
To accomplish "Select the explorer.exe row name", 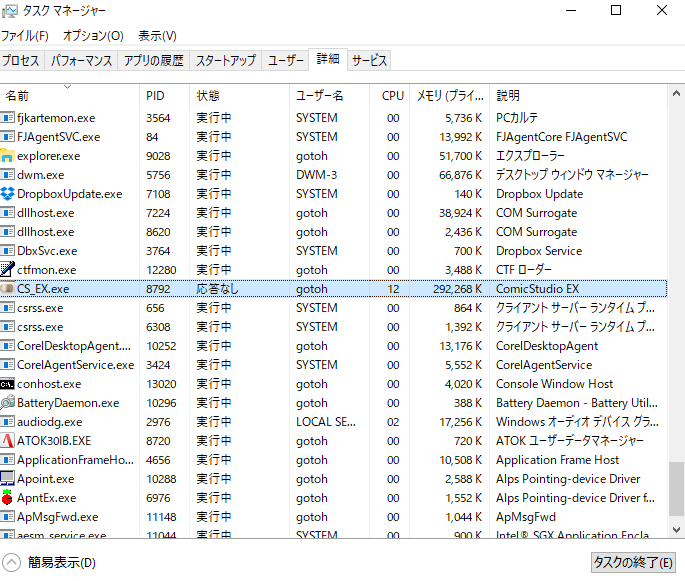I will pos(48,156).
